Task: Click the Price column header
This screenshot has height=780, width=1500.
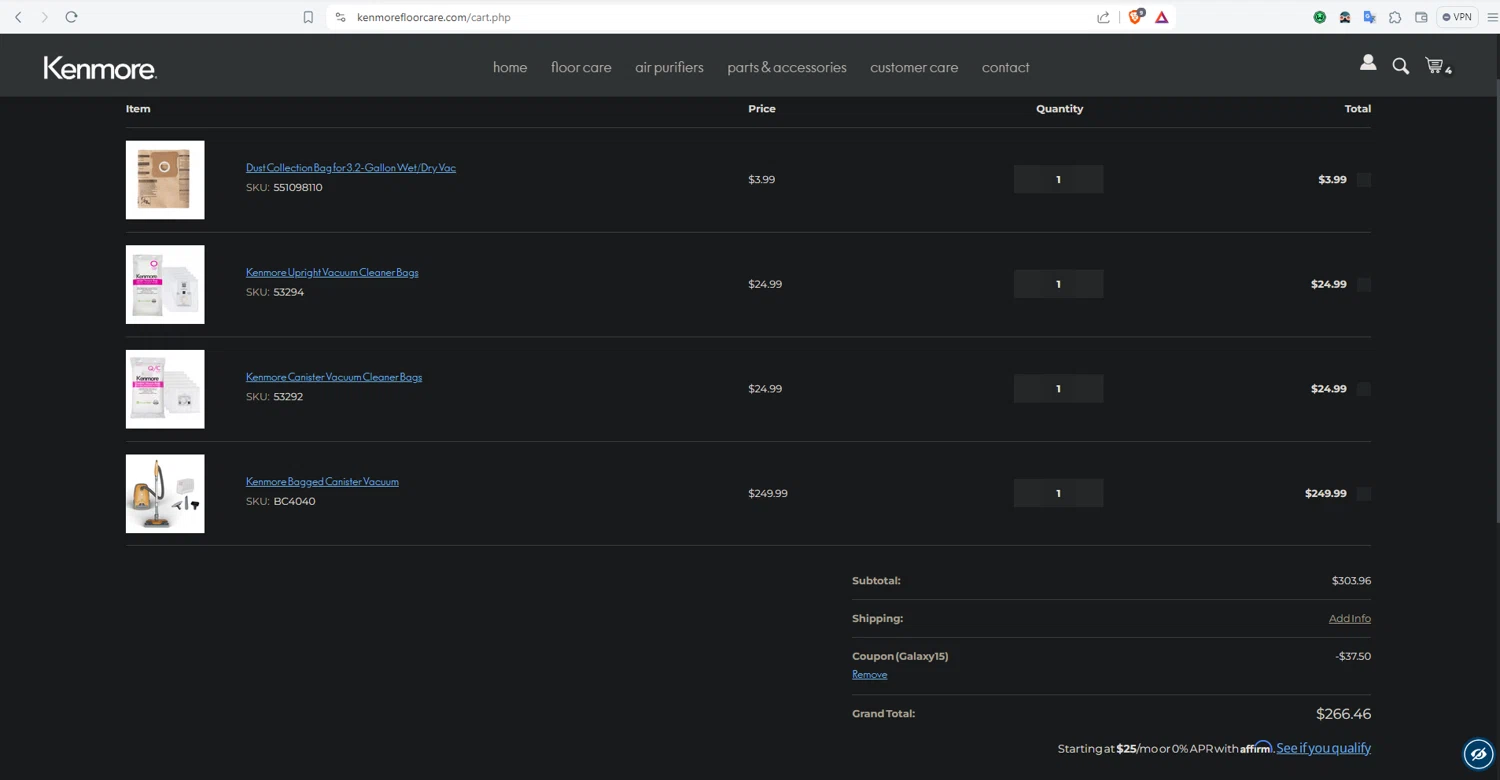Action: pos(762,109)
